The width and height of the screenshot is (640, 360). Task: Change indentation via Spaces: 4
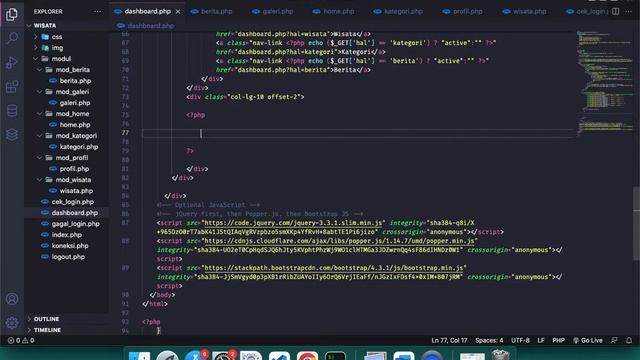click(x=489, y=340)
